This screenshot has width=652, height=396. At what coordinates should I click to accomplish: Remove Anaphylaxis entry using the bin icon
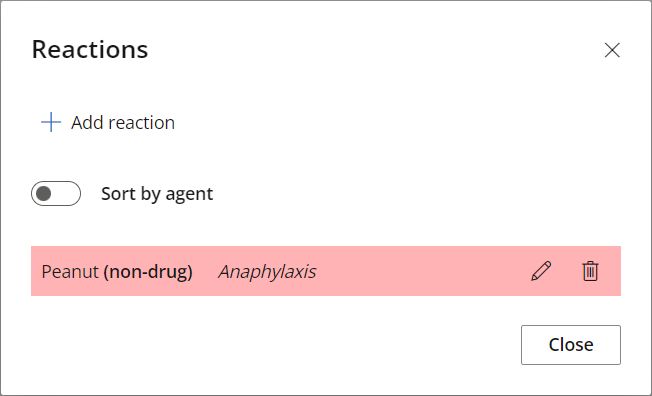pyautogui.click(x=590, y=271)
